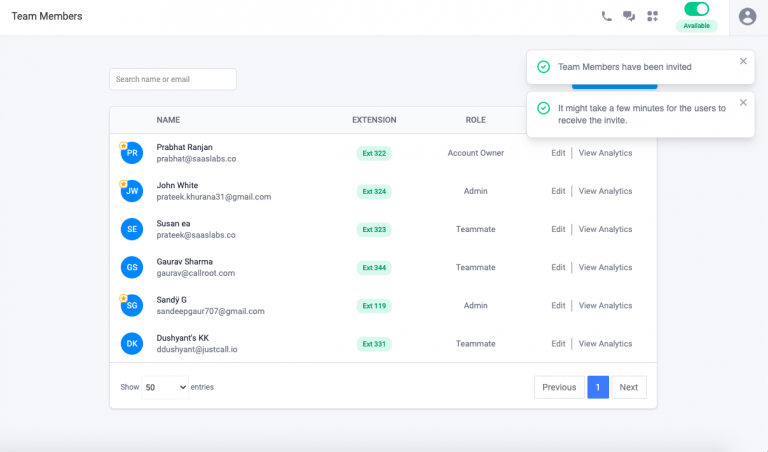
Task: Click the DK avatar for Dushyant's KK
Action: coord(131,344)
